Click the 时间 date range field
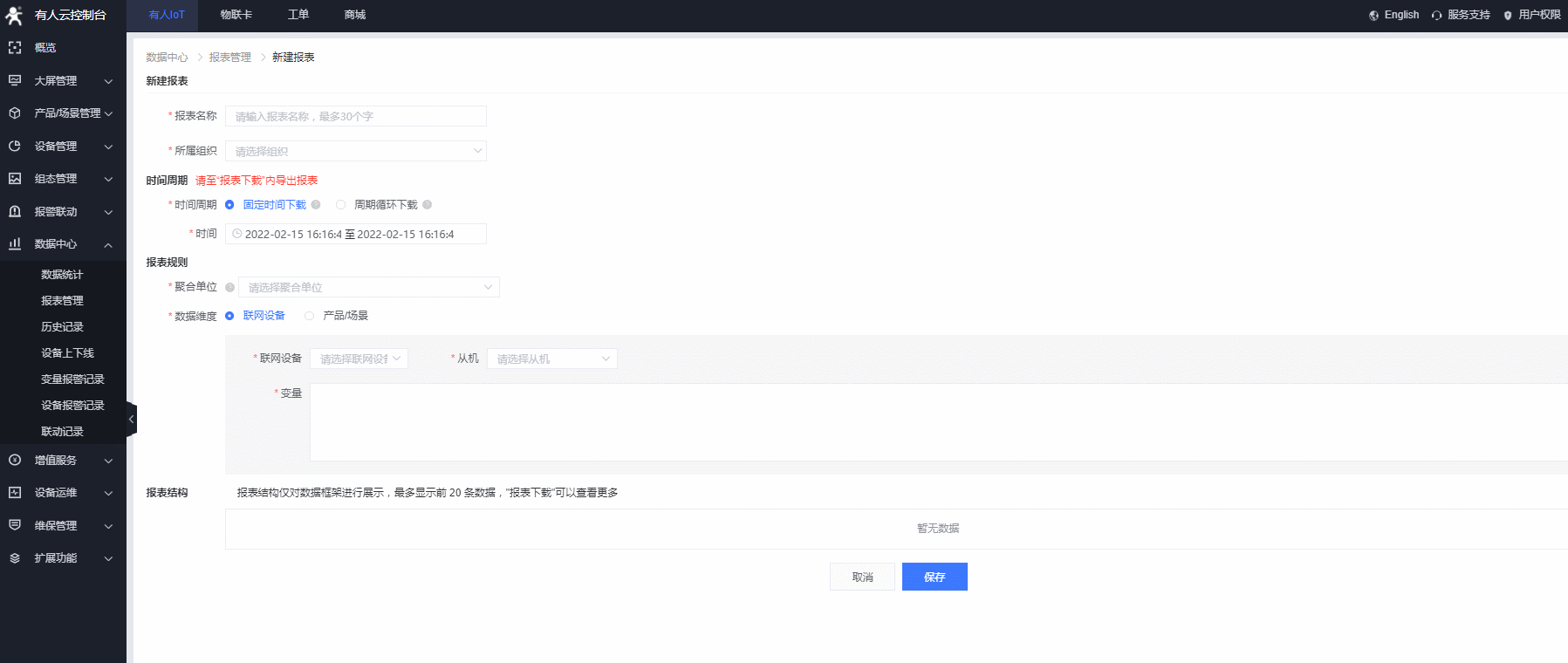Screen dimensions: 1568x663 [x=356, y=234]
